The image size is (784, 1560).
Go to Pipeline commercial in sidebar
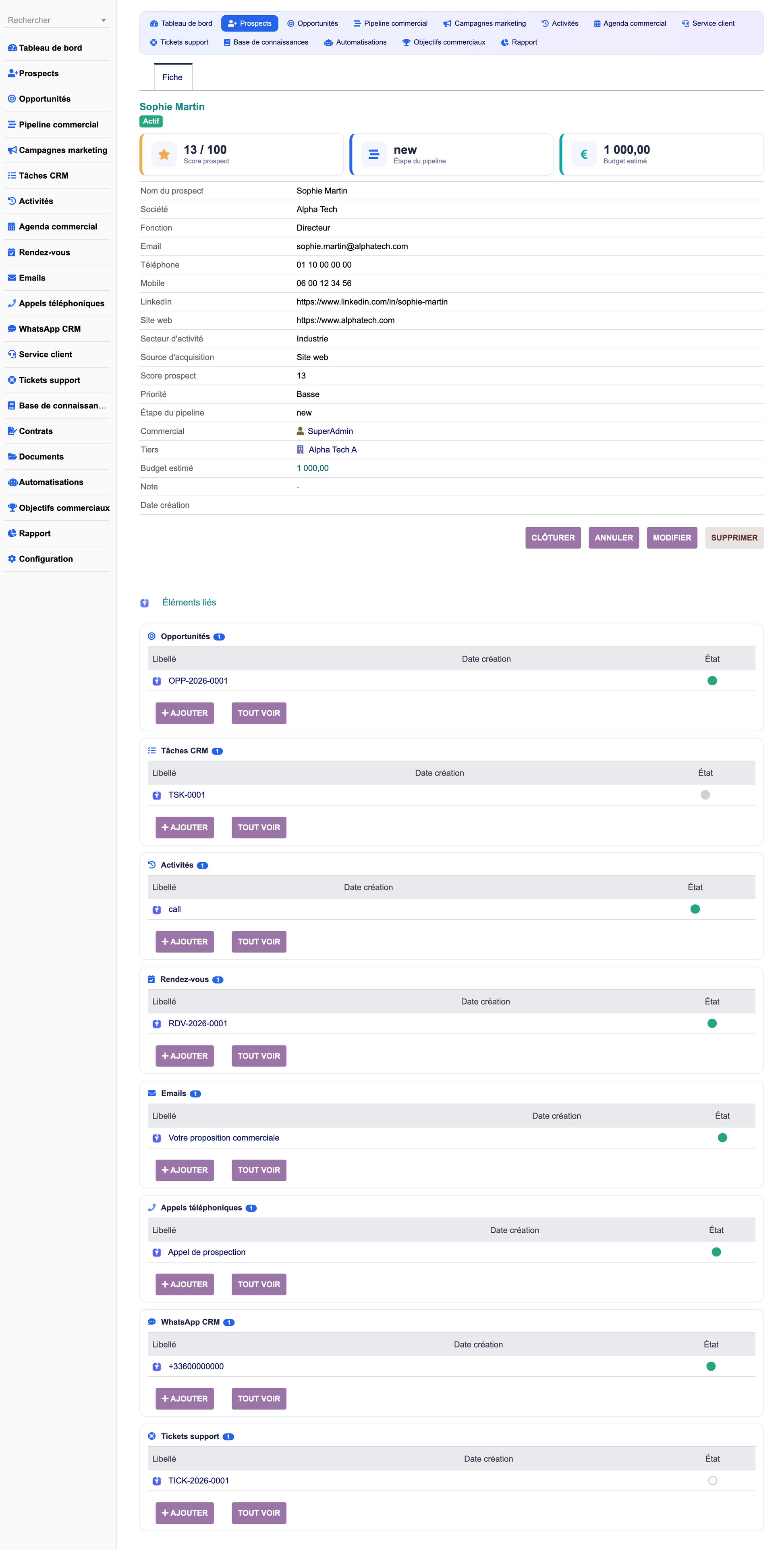pyautogui.click(x=58, y=125)
